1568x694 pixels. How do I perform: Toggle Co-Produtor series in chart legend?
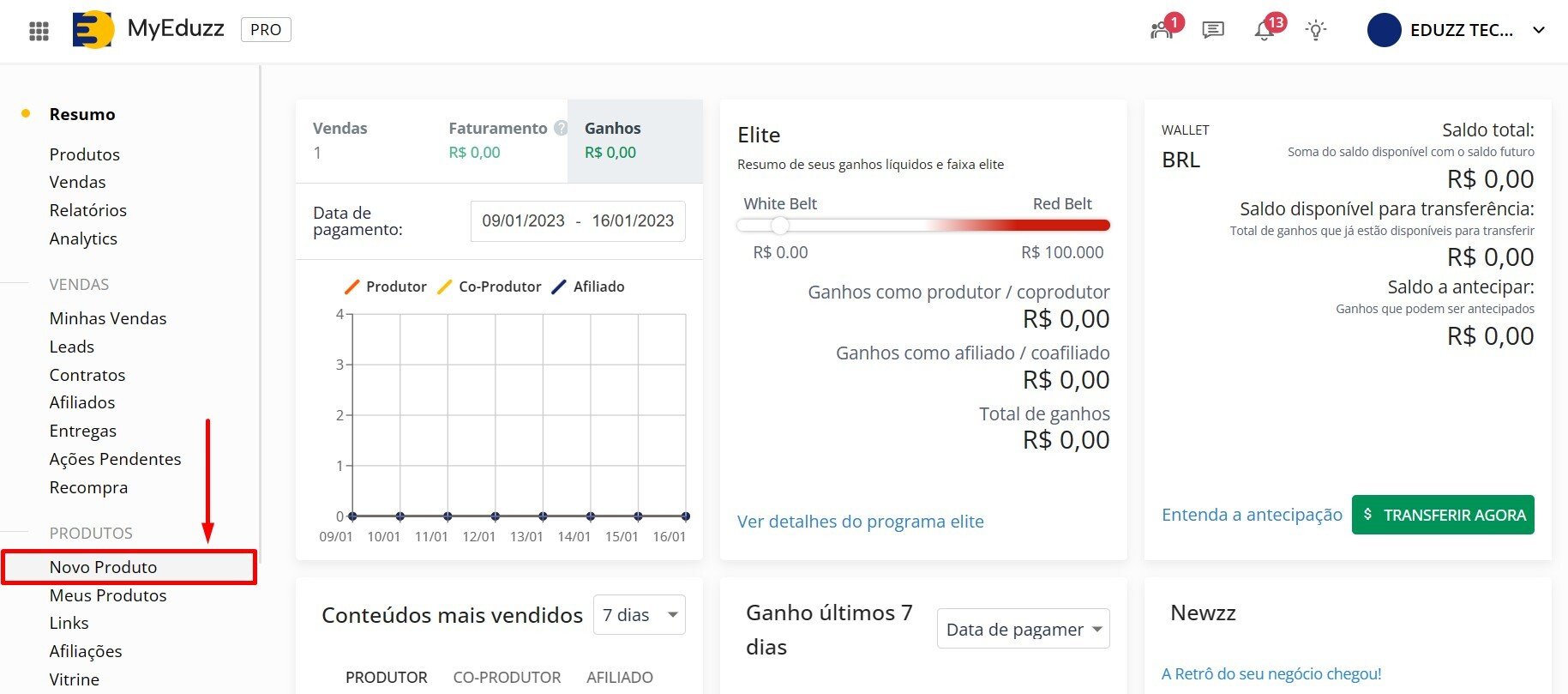(490, 287)
